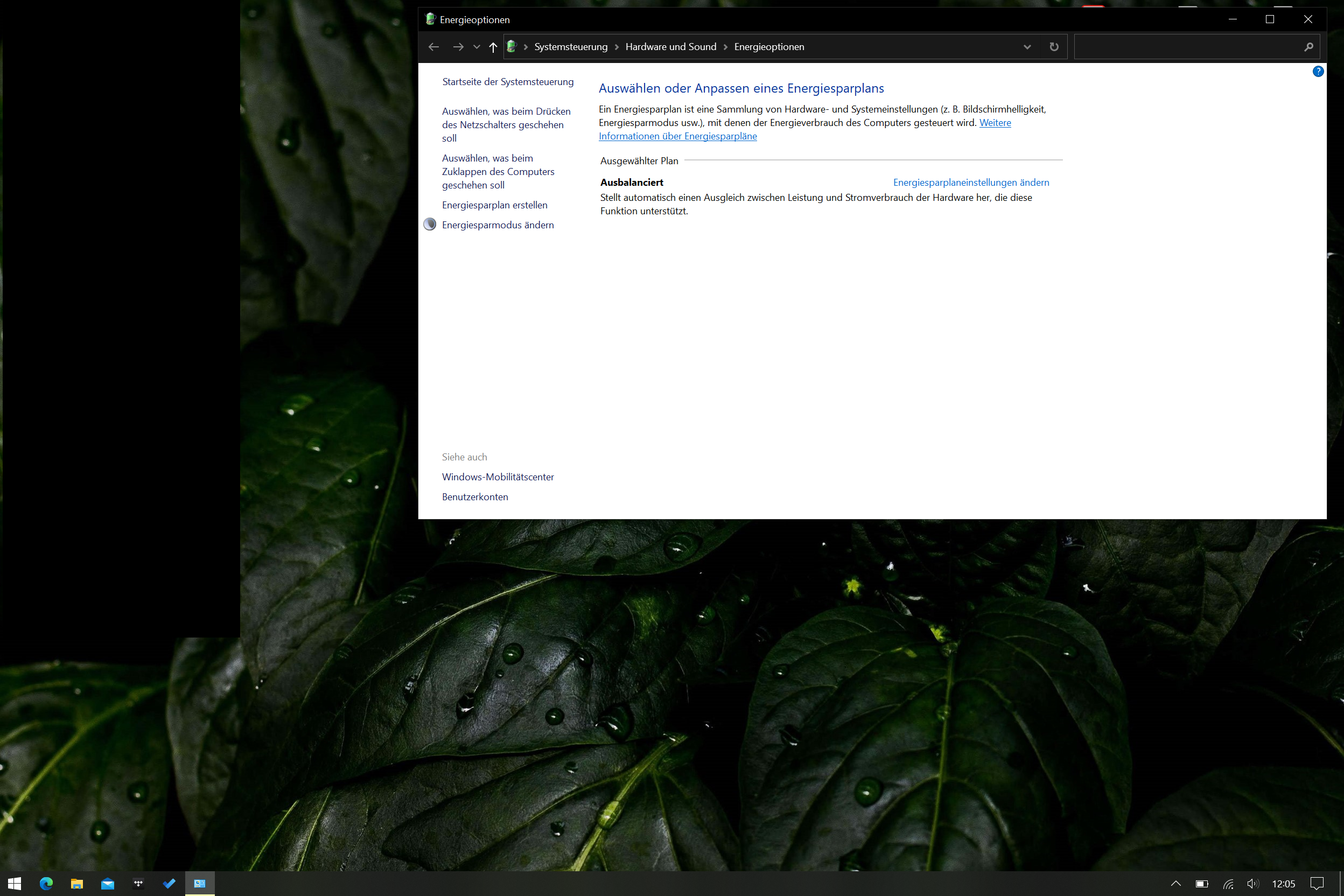Open the address bar history dropdown
The width and height of the screenshot is (1344, 896).
[1027, 47]
